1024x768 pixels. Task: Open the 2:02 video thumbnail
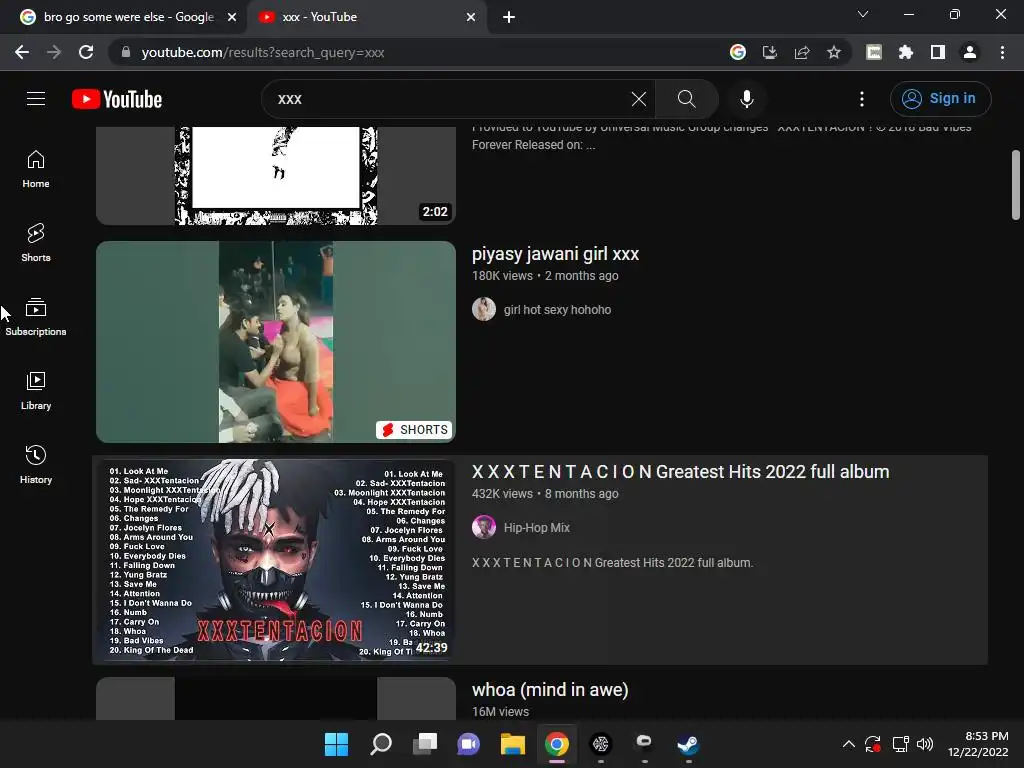pyautogui.click(x=276, y=176)
